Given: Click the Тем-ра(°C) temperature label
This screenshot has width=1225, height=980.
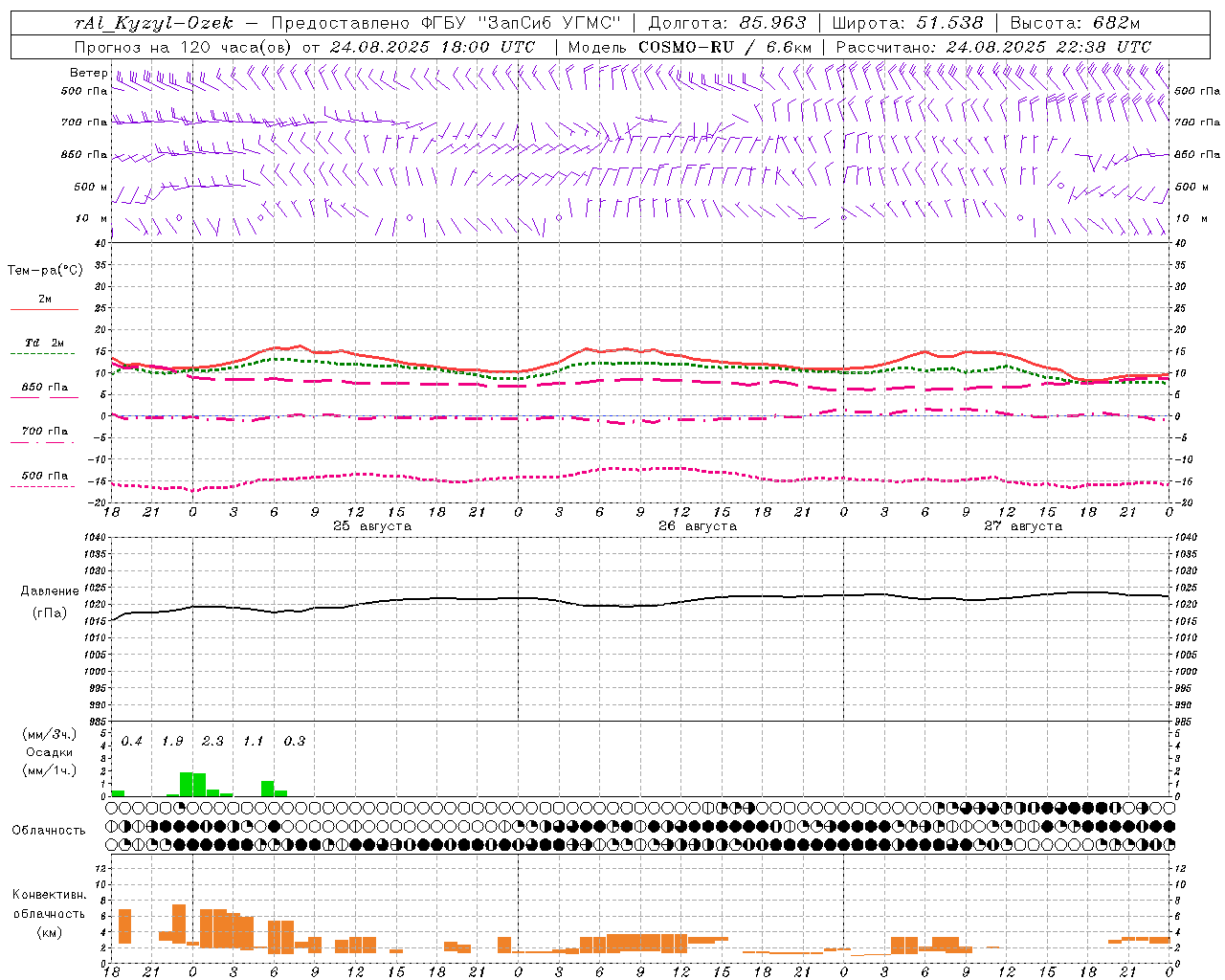Looking at the screenshot, I should pyautogui.click(x=45, y=271).
